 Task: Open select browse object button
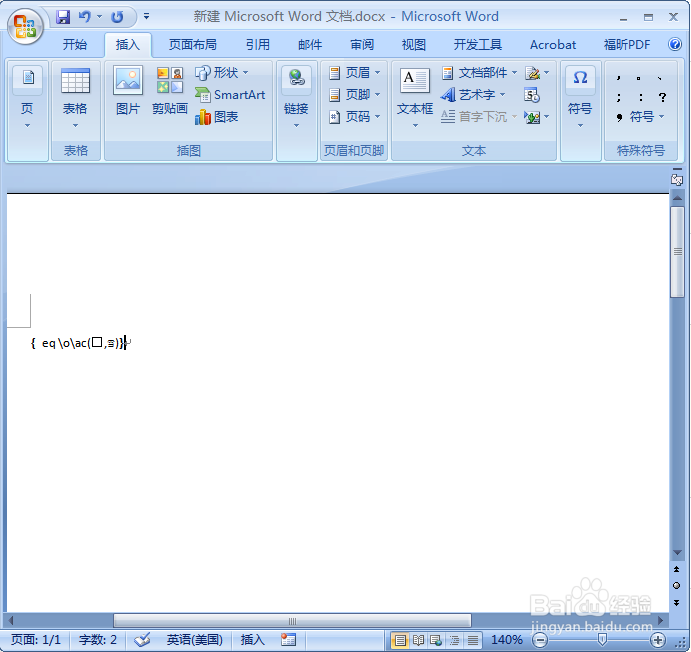676,585
